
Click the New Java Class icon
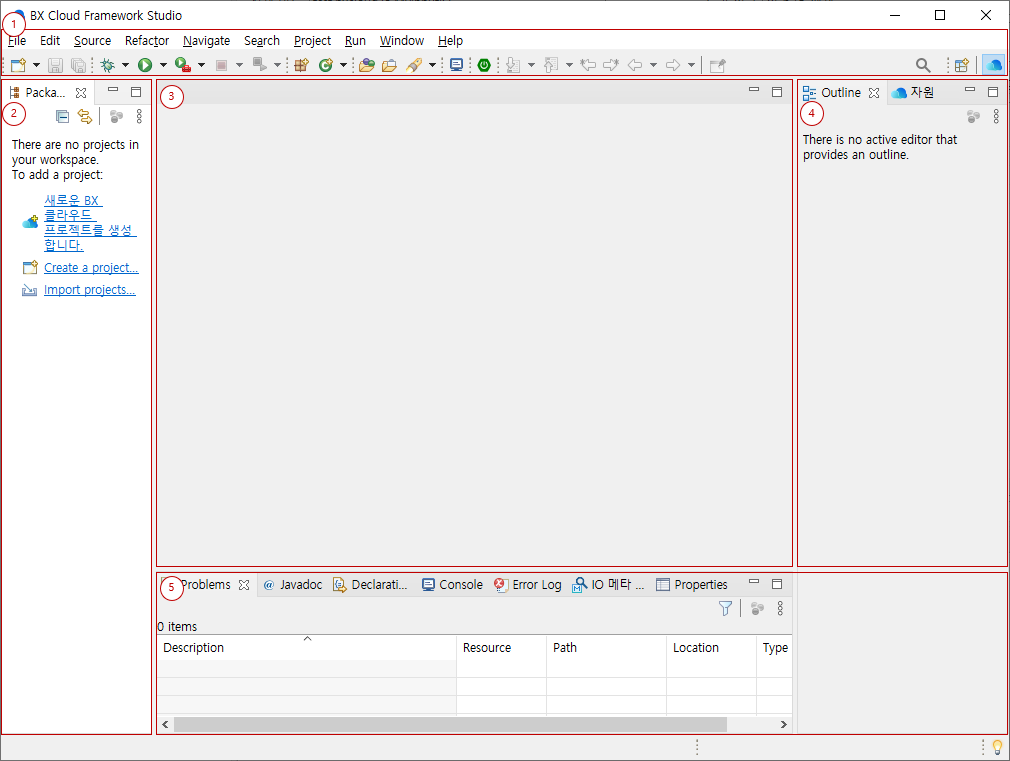pos(325,65)
